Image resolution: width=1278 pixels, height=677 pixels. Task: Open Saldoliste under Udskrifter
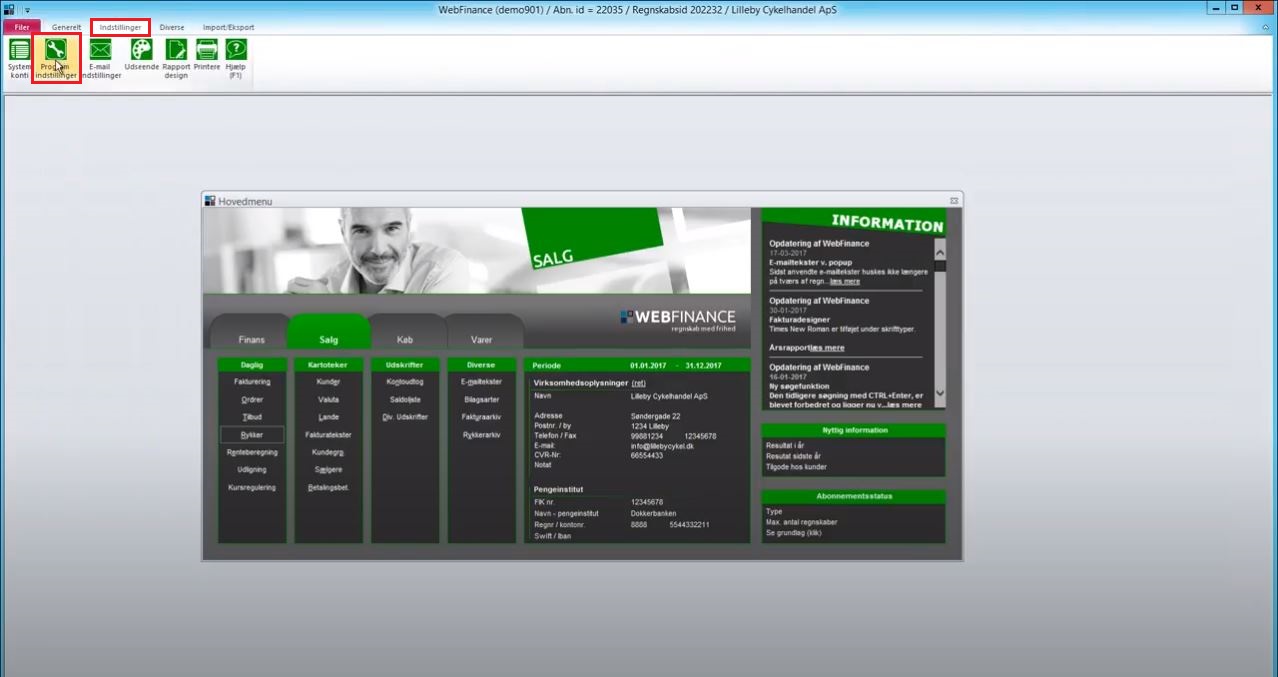pyautogui.click(x=405, y=399)
